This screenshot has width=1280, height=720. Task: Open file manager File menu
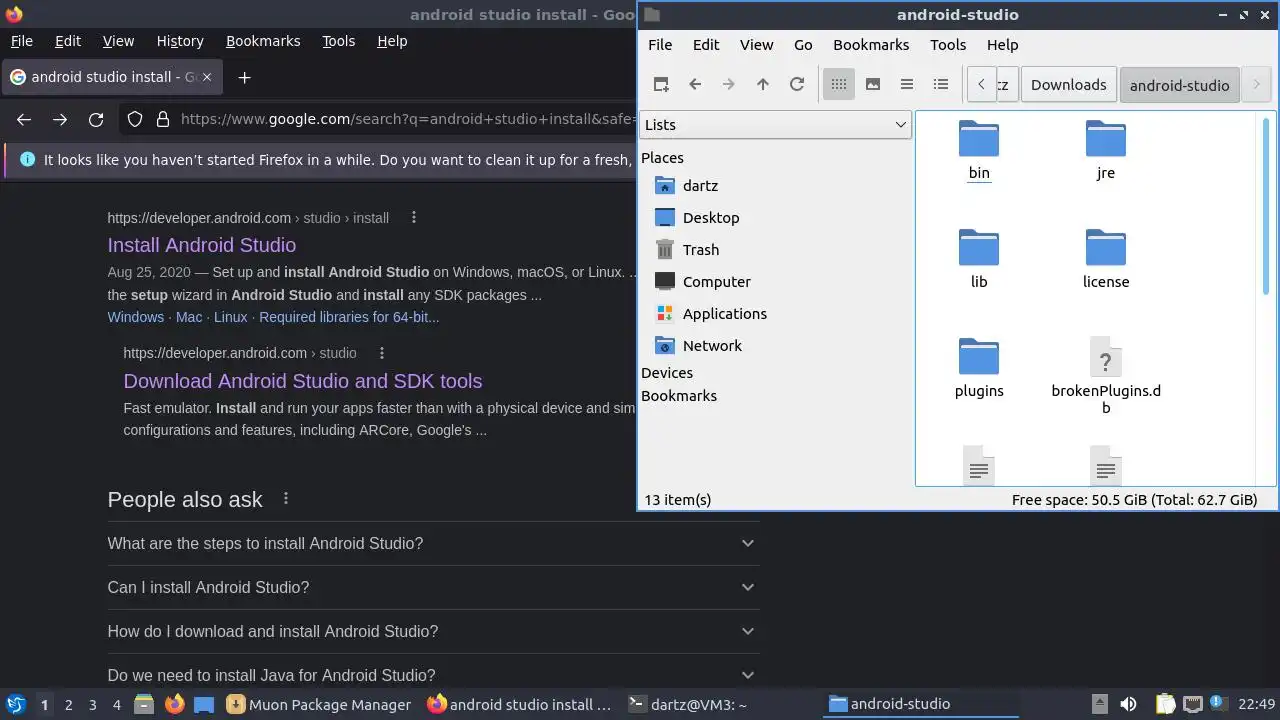660,45
